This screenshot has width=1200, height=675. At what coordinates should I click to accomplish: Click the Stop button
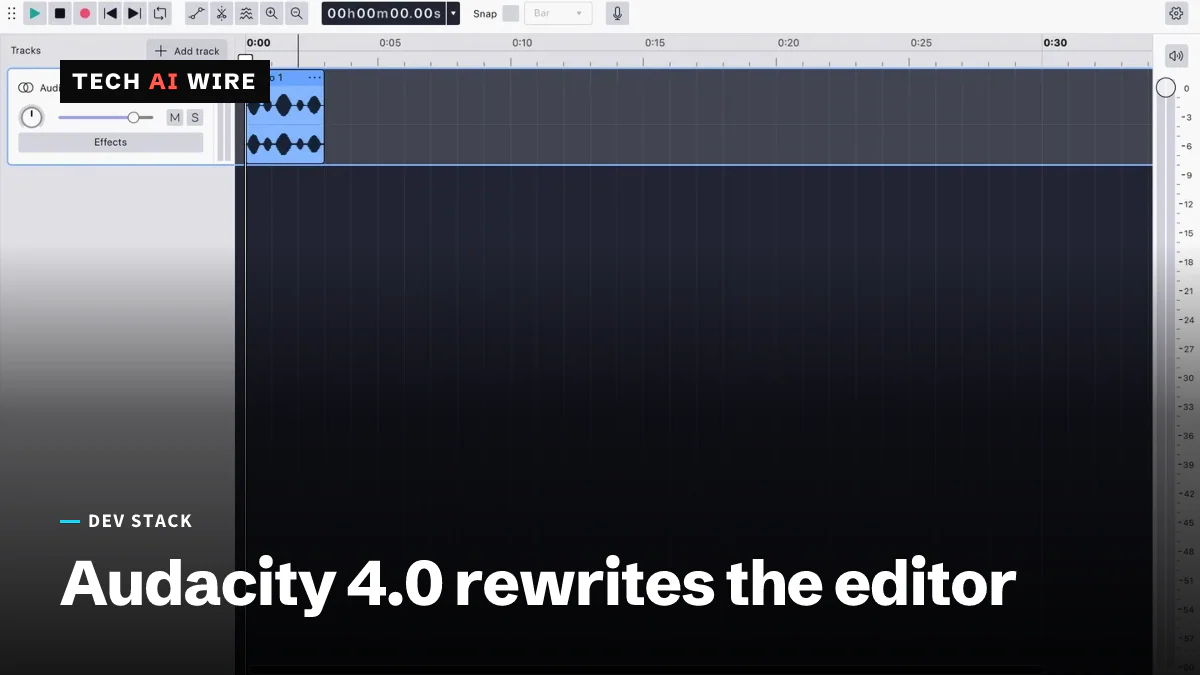point(60,13)
